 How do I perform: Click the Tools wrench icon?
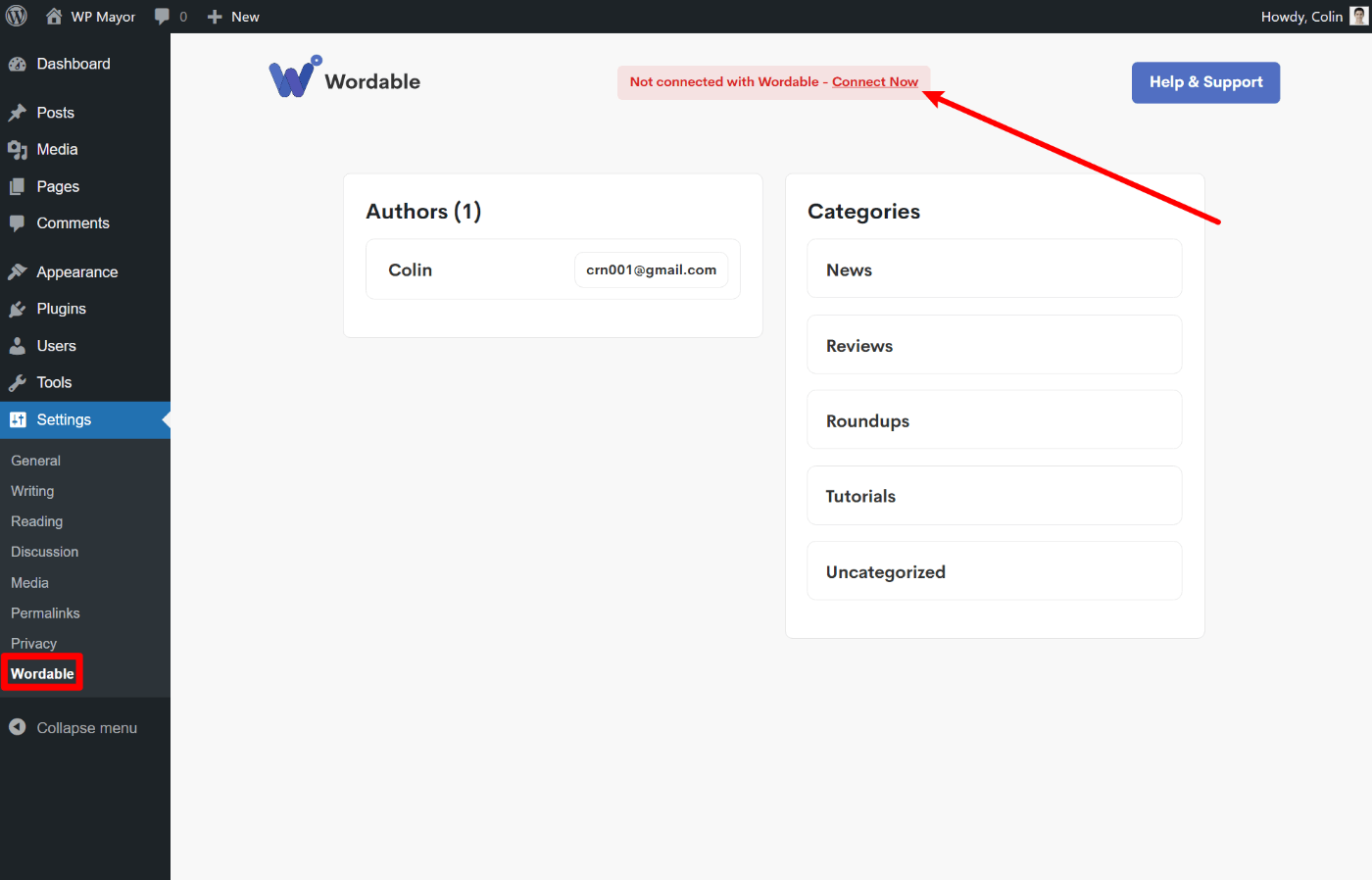[18, 382]
